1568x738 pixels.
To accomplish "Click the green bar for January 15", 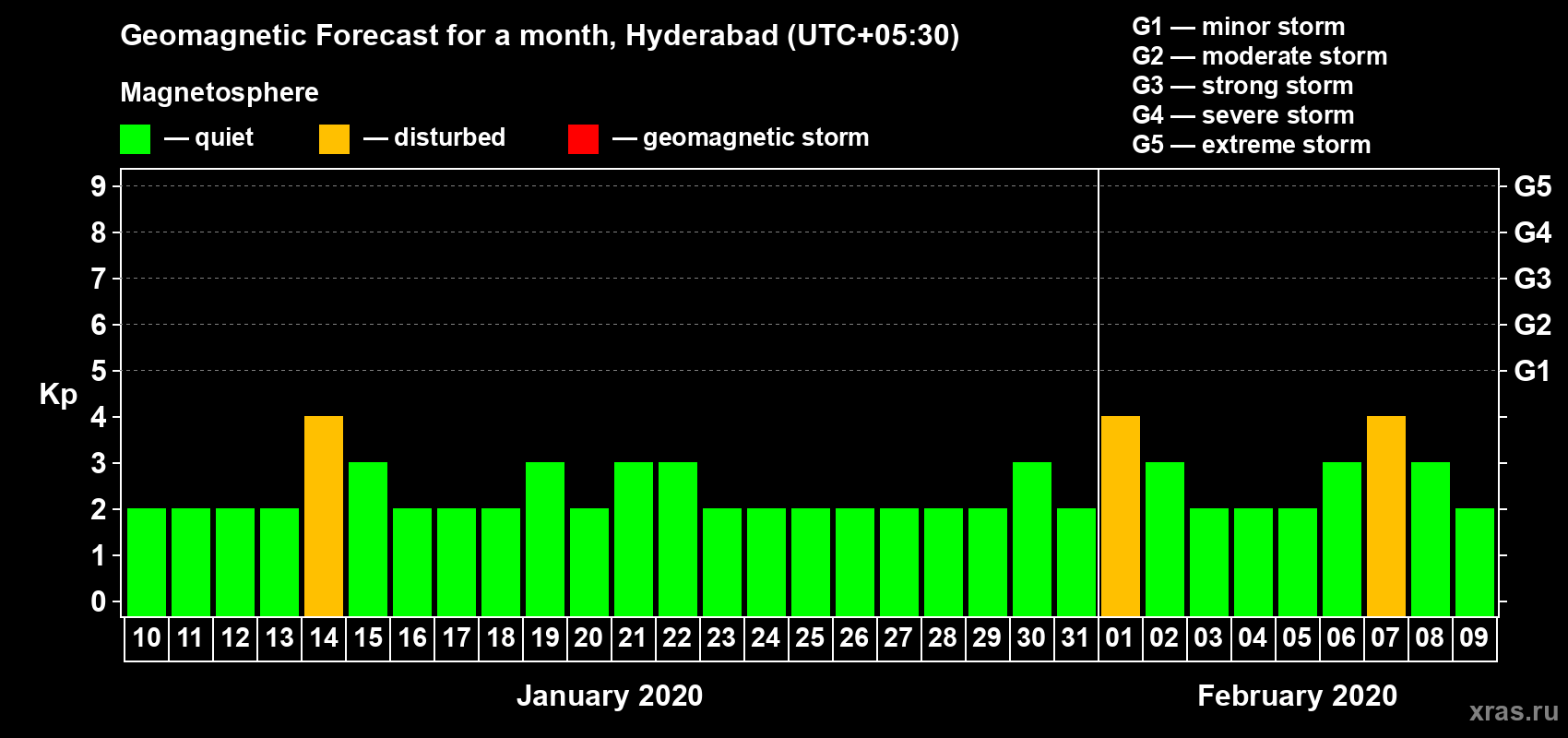I will tap(368, 539).
